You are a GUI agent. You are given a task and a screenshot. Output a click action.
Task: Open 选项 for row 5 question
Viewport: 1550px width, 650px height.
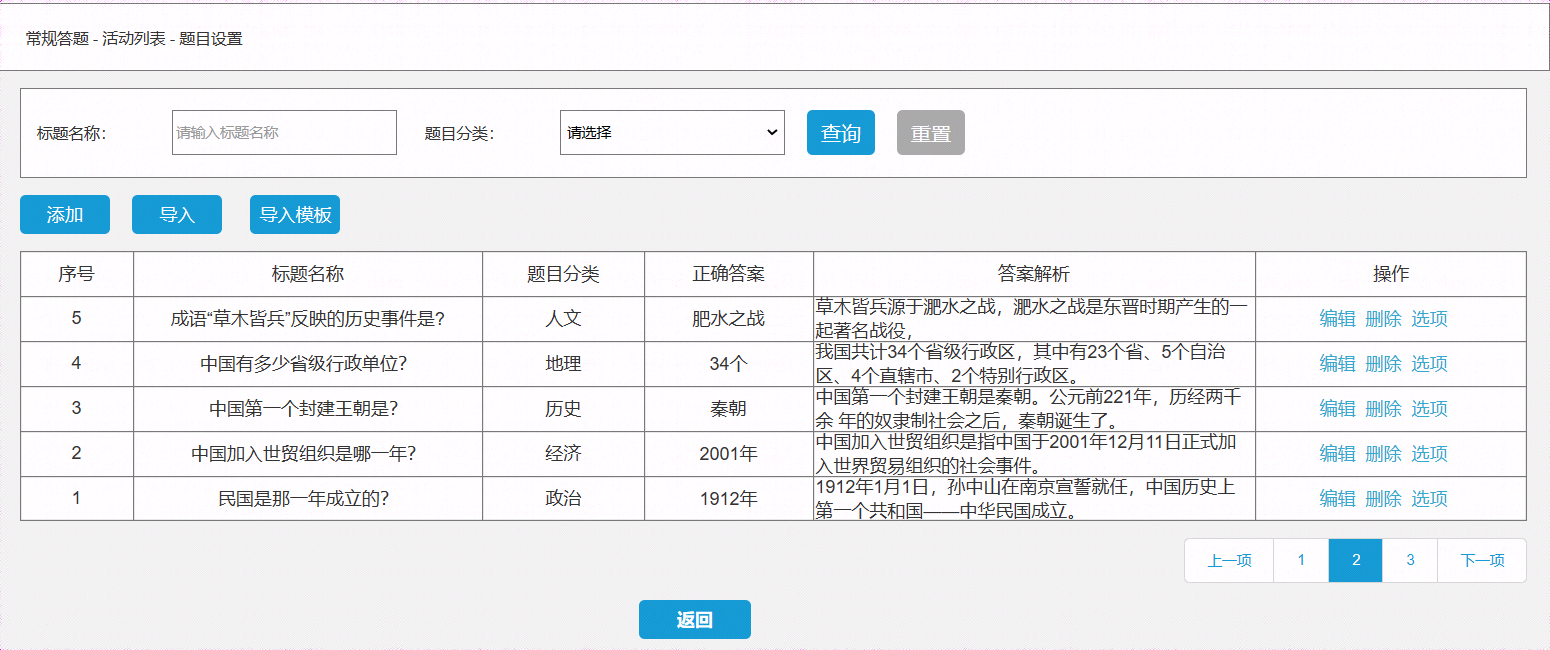[x=1429, y=319]
